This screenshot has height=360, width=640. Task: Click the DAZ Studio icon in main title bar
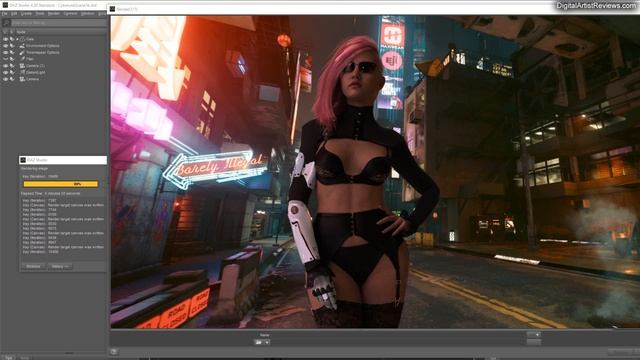pos(5,5)
